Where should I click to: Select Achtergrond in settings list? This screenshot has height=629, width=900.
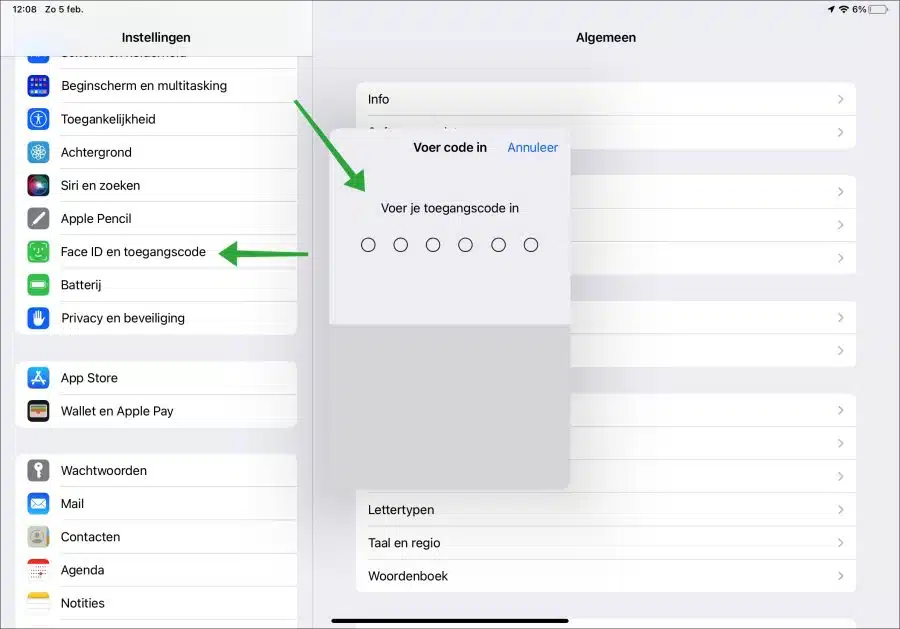pos(156,152)
